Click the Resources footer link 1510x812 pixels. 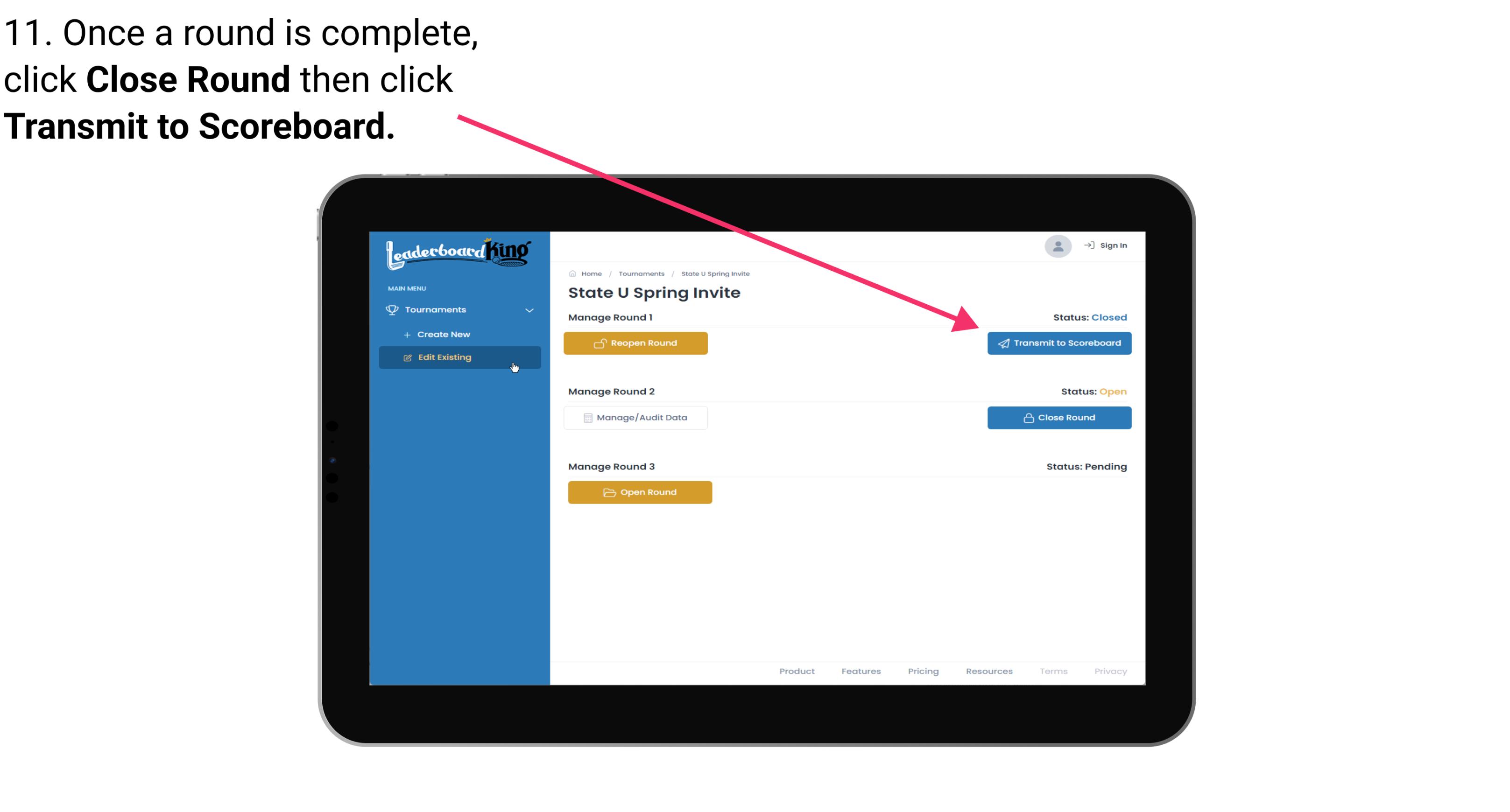(989, 670)
